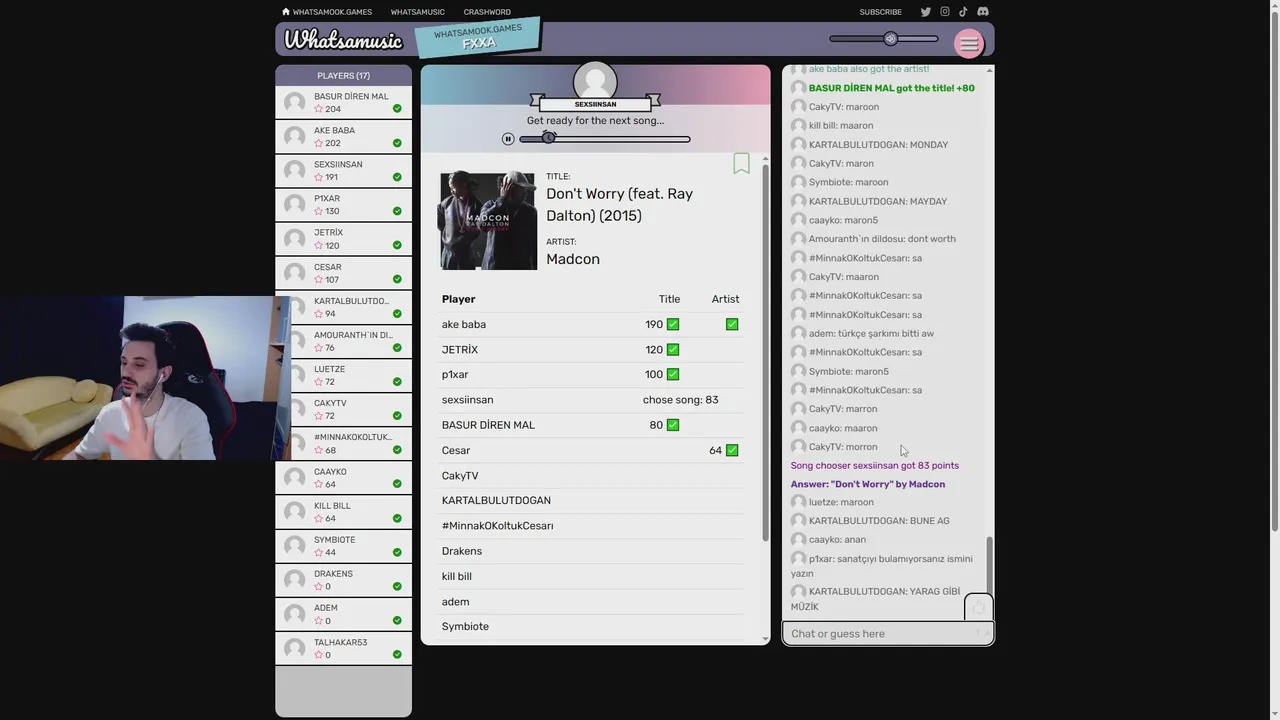Adjust the volume slider in header
1280x720 pixels.
pyautogui.click(x=884, y=39)
